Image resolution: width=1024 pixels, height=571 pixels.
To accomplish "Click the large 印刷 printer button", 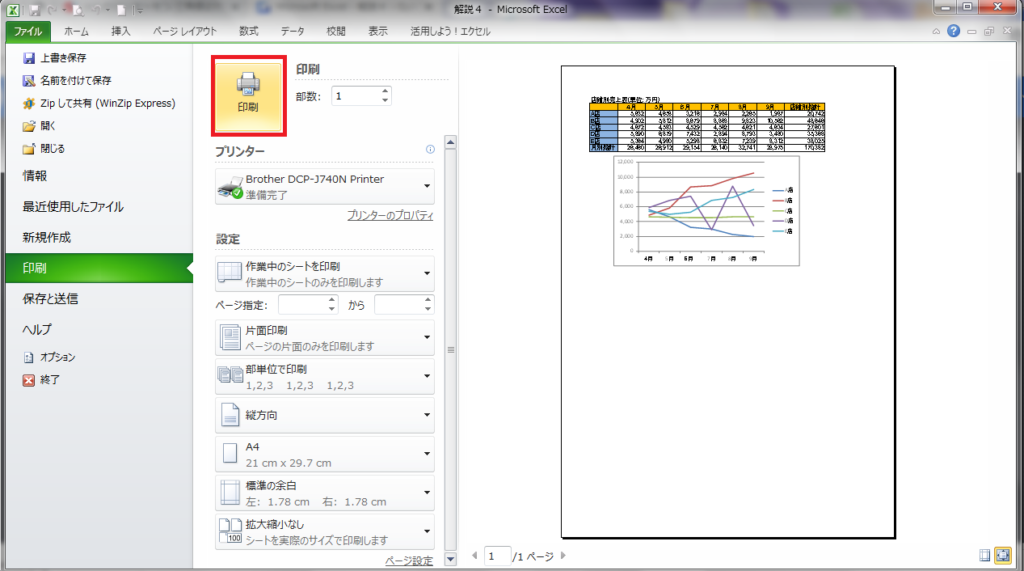I will pos(249,96).
